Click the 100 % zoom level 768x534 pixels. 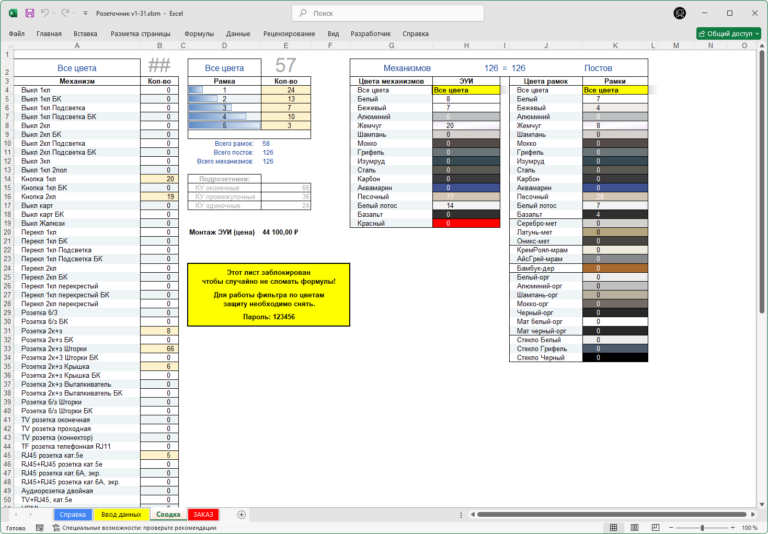(x=749, y=528)
